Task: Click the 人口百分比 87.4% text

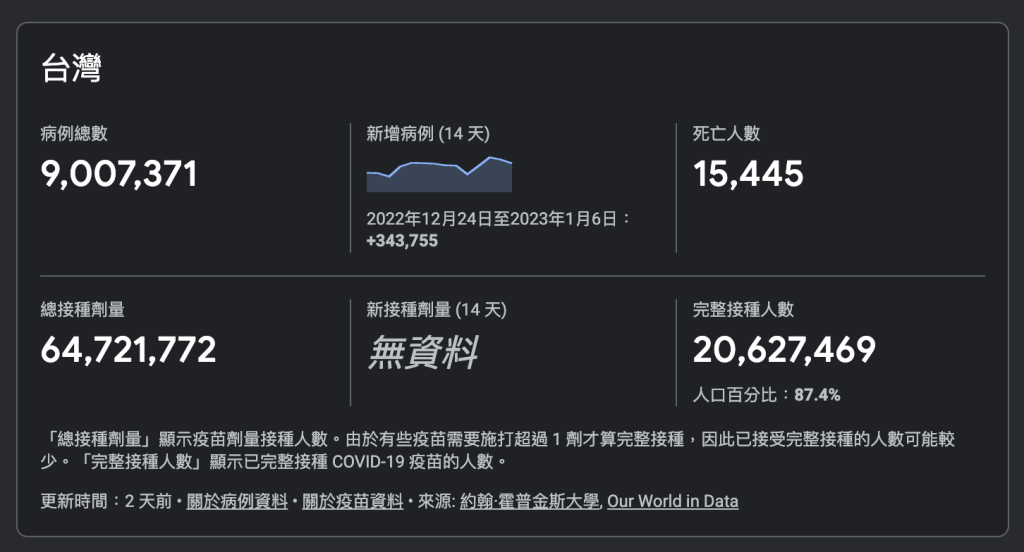Action: pyautogui.click(x=766, y=395)
